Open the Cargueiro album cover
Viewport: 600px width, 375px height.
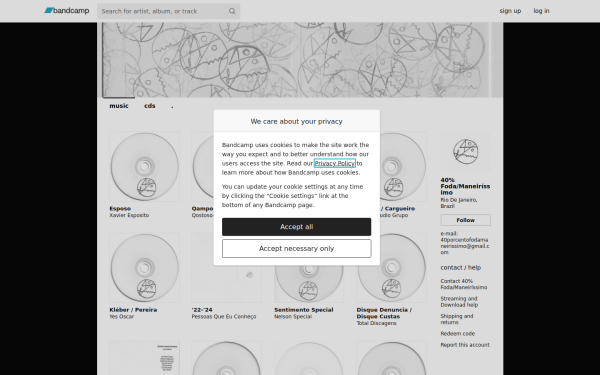tap(403, 166)
